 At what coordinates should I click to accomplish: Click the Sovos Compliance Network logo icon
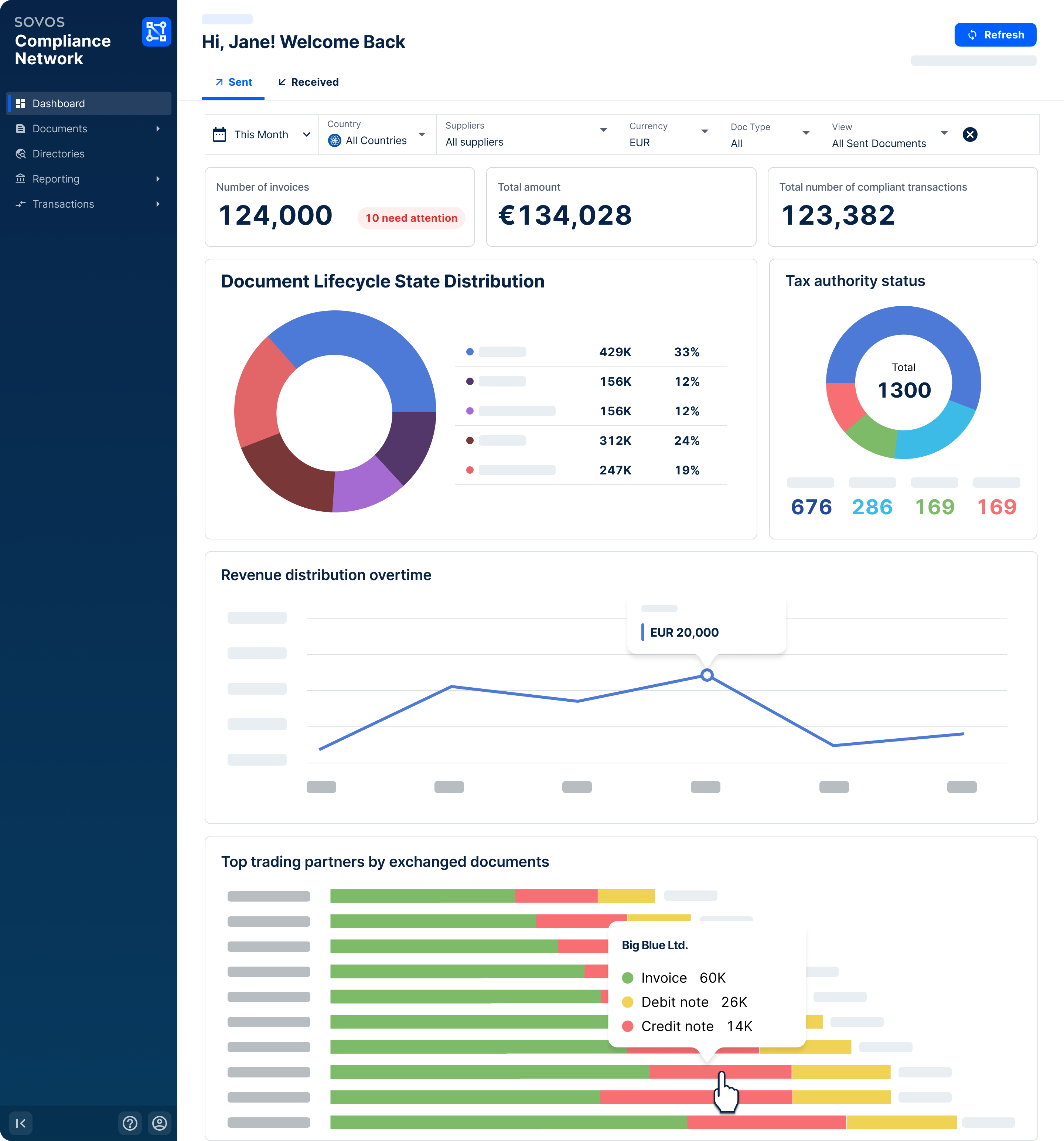[x=156, y=32]
